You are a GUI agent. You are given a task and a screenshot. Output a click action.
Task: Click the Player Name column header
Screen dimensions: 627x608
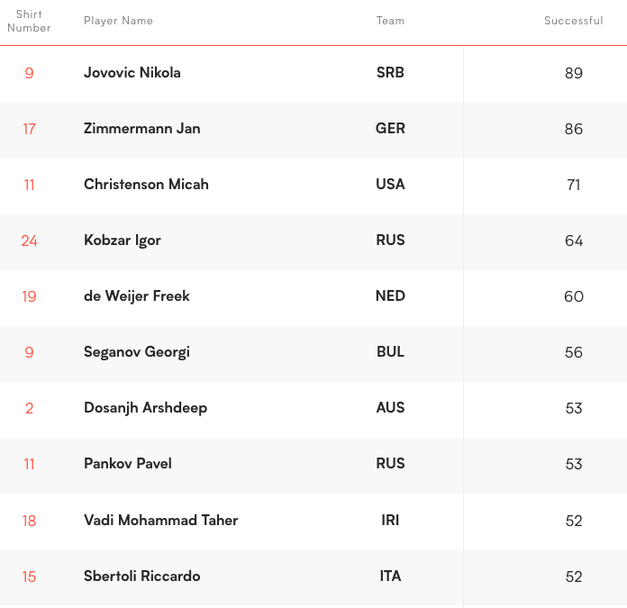[x=118, y=21]
